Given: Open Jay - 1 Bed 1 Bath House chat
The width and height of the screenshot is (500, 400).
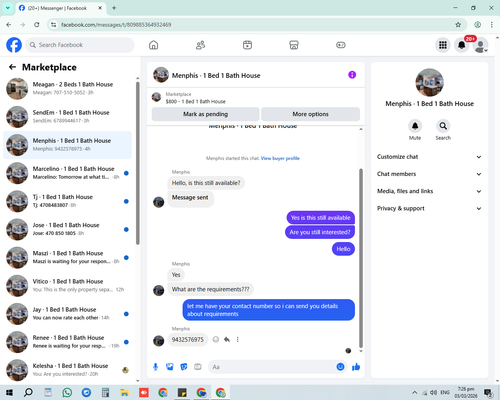Looking at the screenshot, I should coord(68,314).
